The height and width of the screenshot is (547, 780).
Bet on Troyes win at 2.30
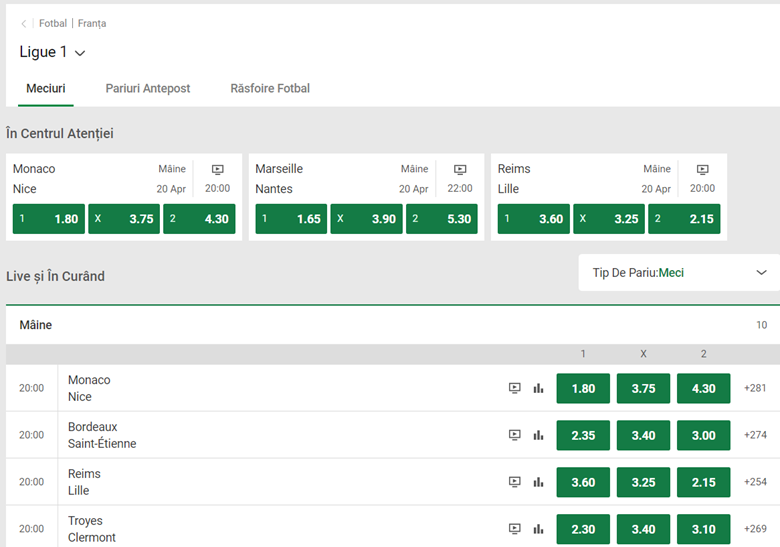tap(583, 529)
